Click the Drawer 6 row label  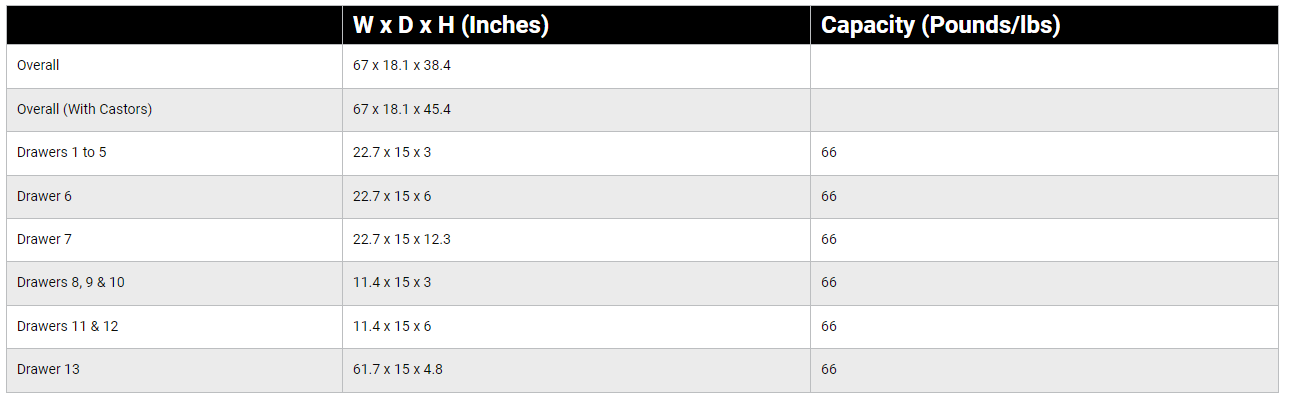pos(44,196)
